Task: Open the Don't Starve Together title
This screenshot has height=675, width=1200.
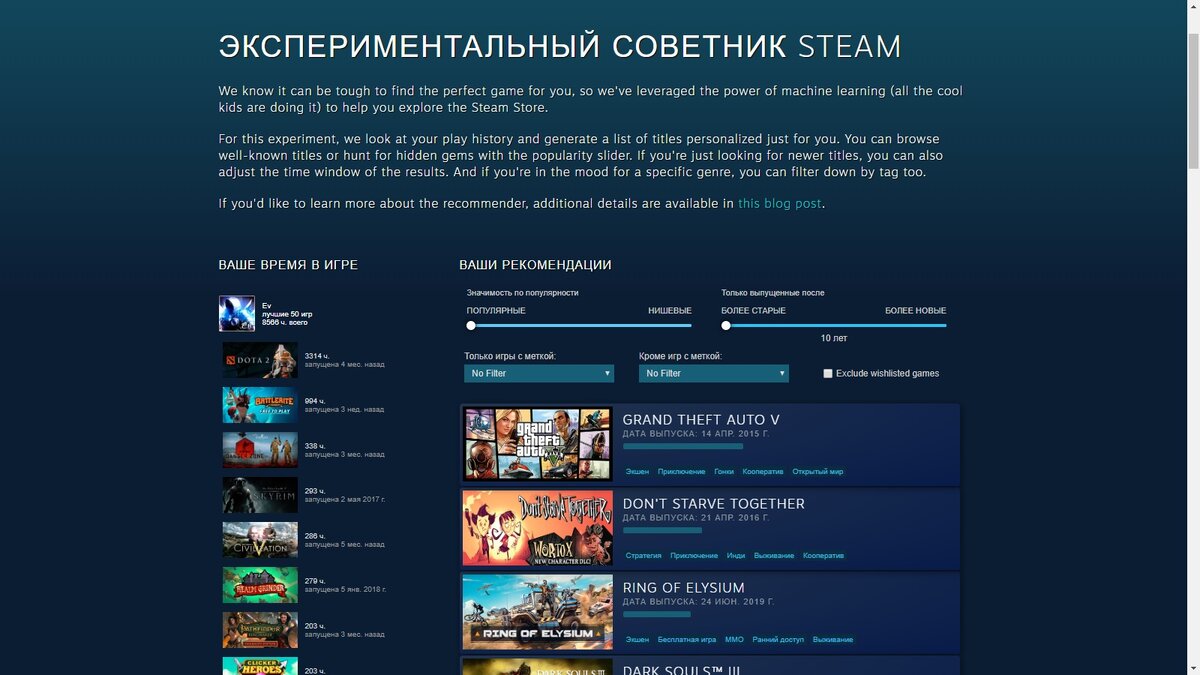Action: [714, 504]
